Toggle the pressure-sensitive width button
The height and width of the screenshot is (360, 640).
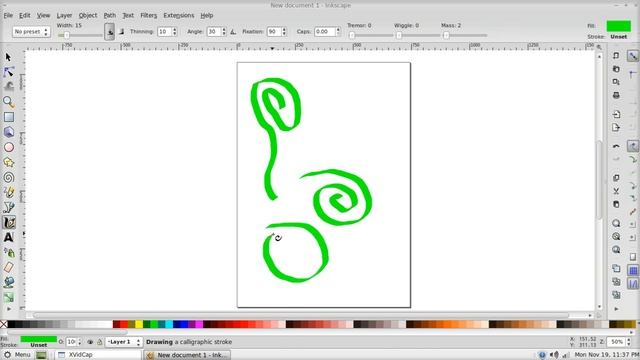(109, 31)
